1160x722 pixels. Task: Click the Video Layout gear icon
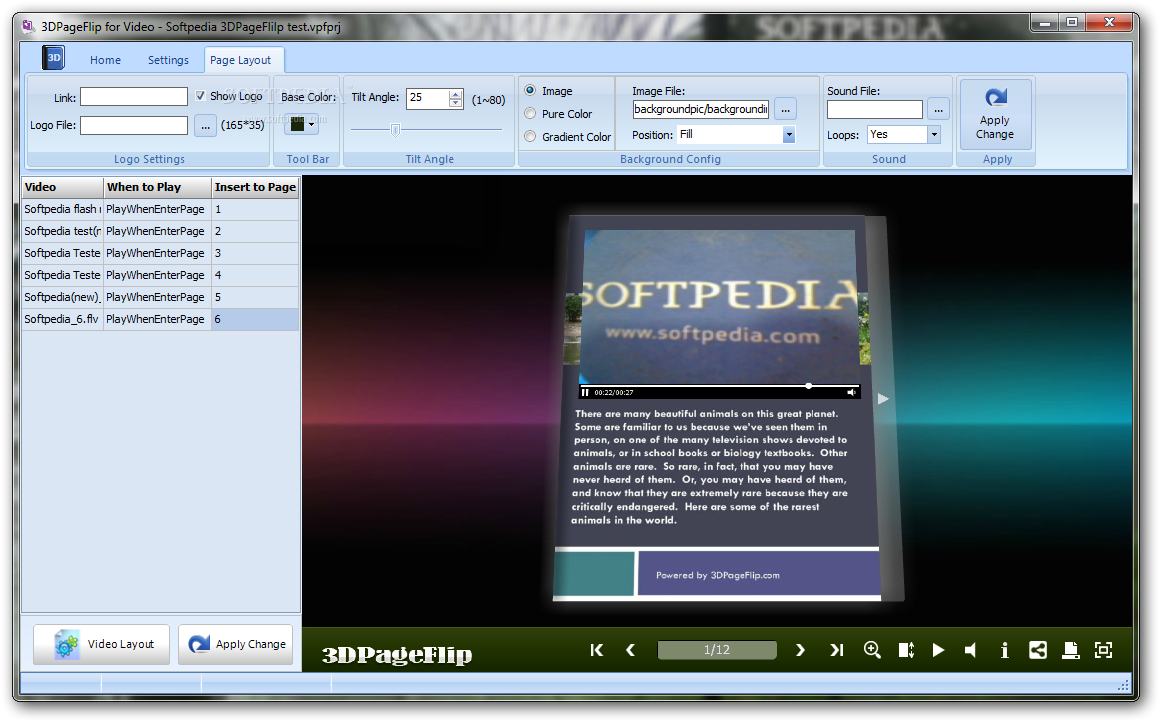66,644
